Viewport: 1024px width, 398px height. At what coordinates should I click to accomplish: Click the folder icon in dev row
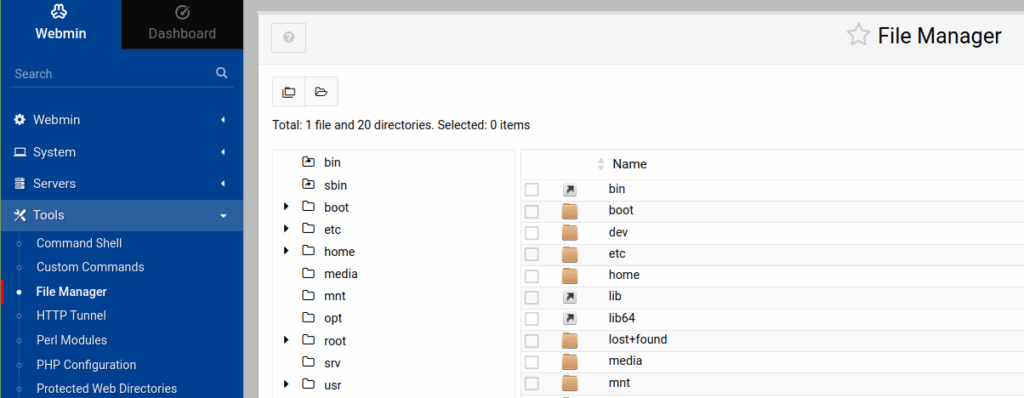point(570,233)
